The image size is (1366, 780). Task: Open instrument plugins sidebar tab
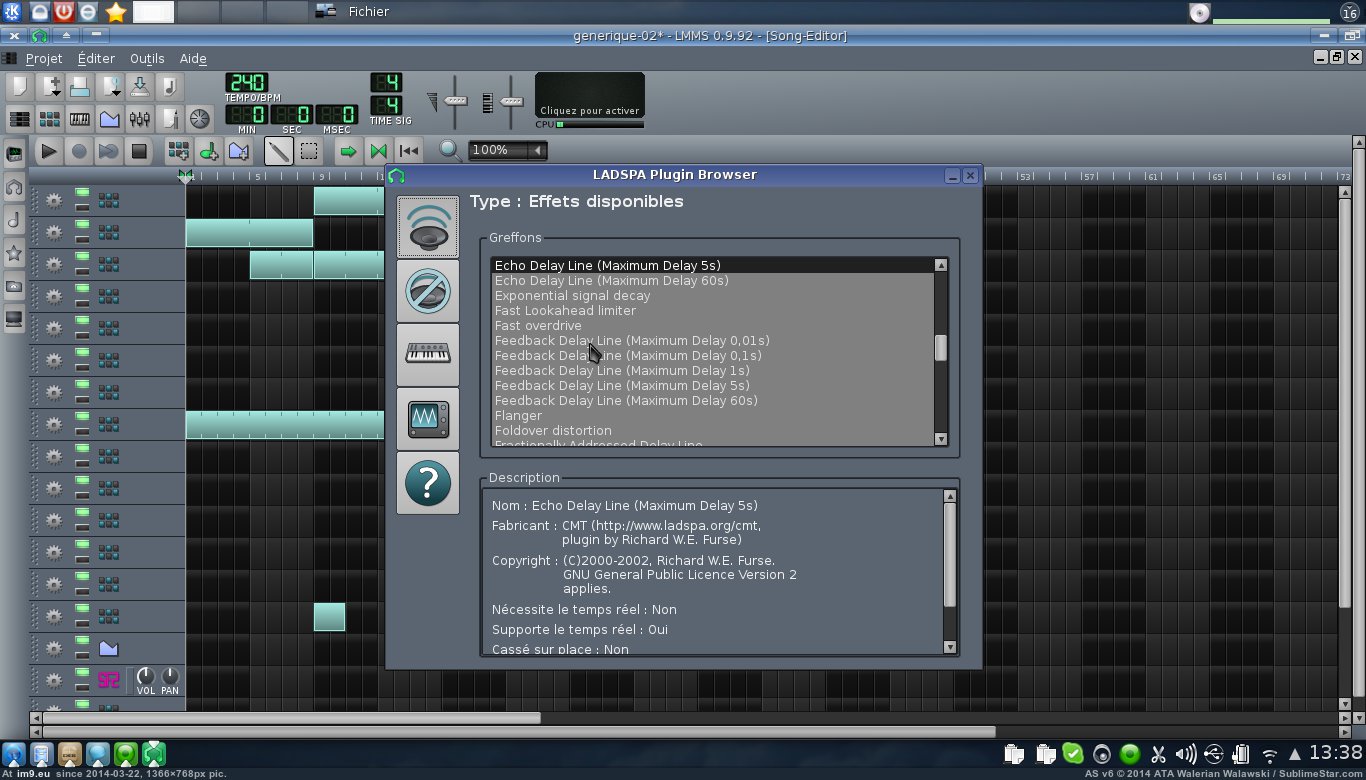click(x=14, y=154)
